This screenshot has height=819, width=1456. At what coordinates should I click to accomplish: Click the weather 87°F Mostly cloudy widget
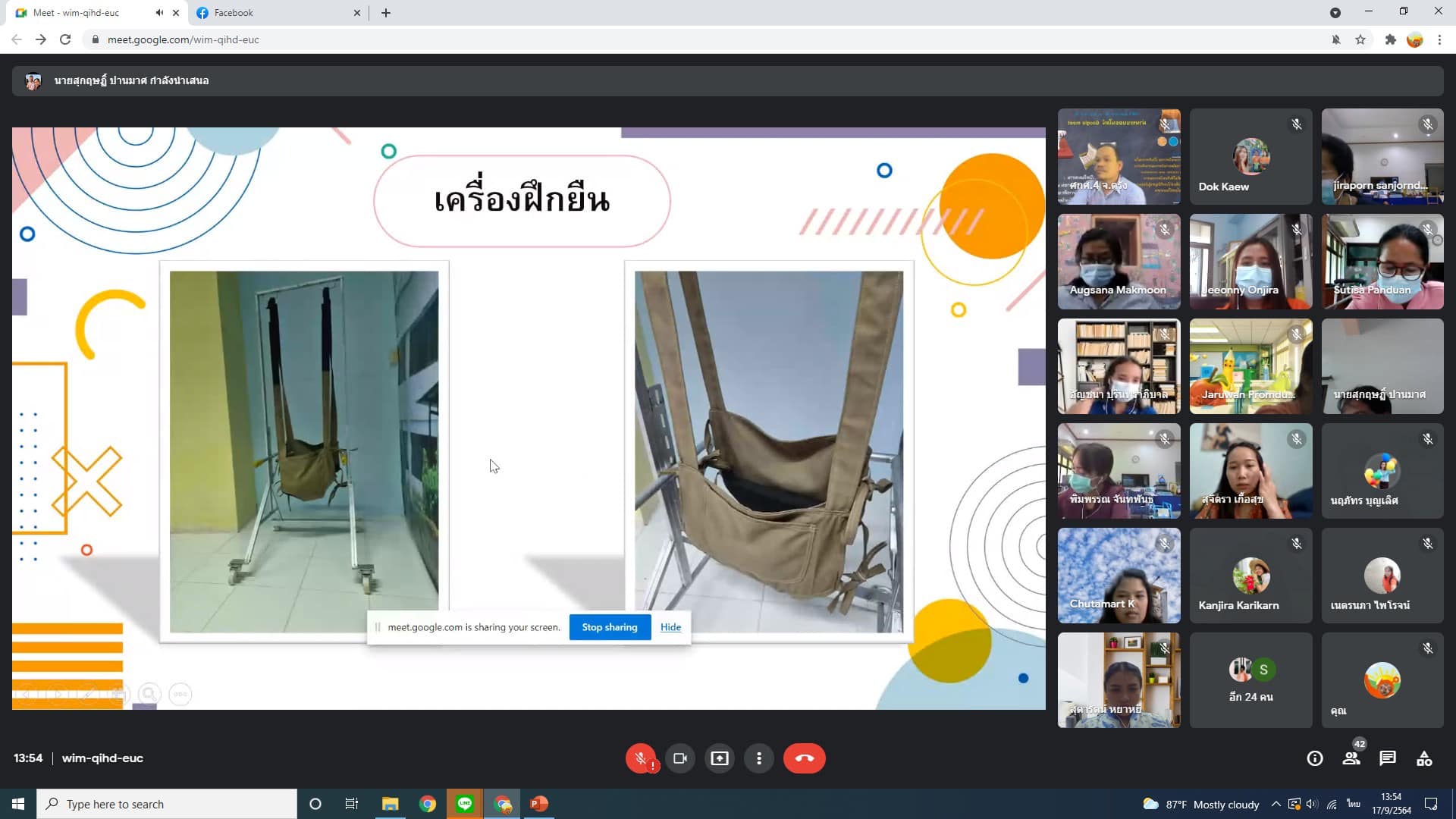click(1200, 804)
